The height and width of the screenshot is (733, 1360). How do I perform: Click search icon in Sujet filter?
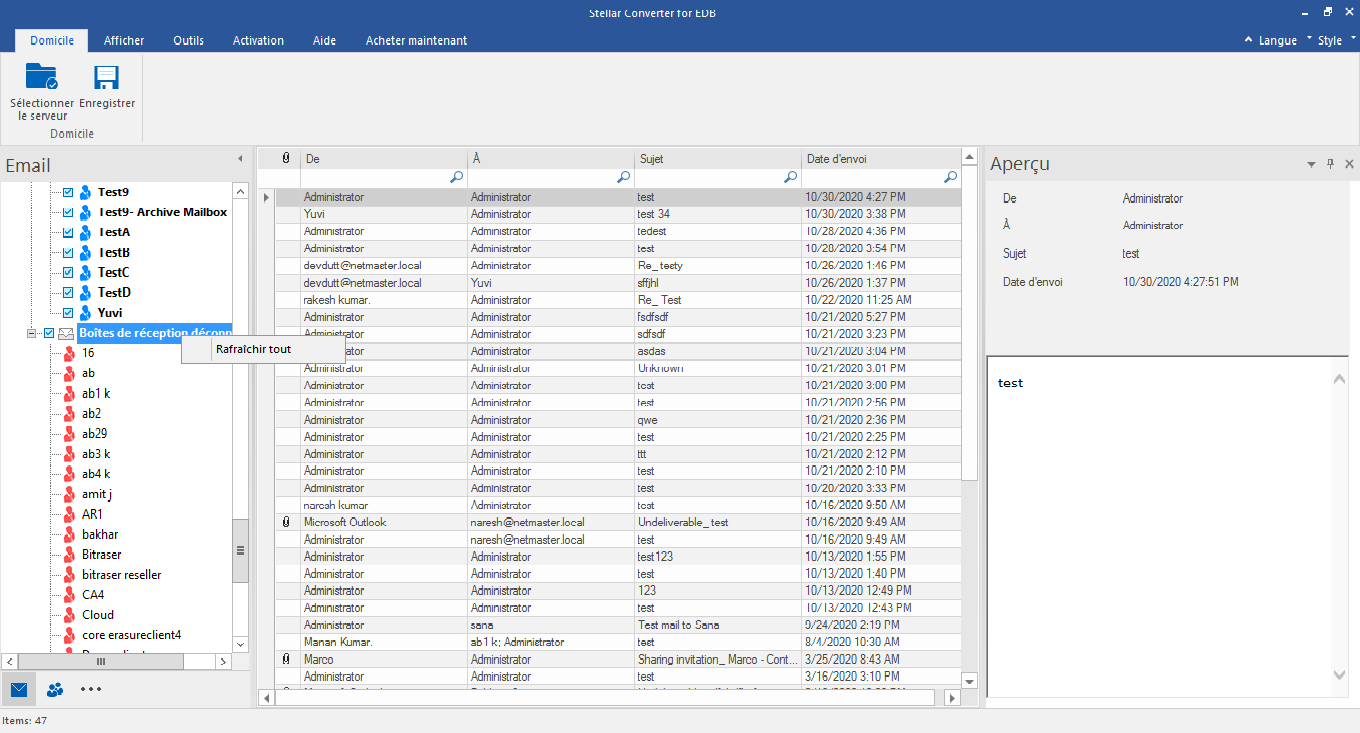coord(791,177)
